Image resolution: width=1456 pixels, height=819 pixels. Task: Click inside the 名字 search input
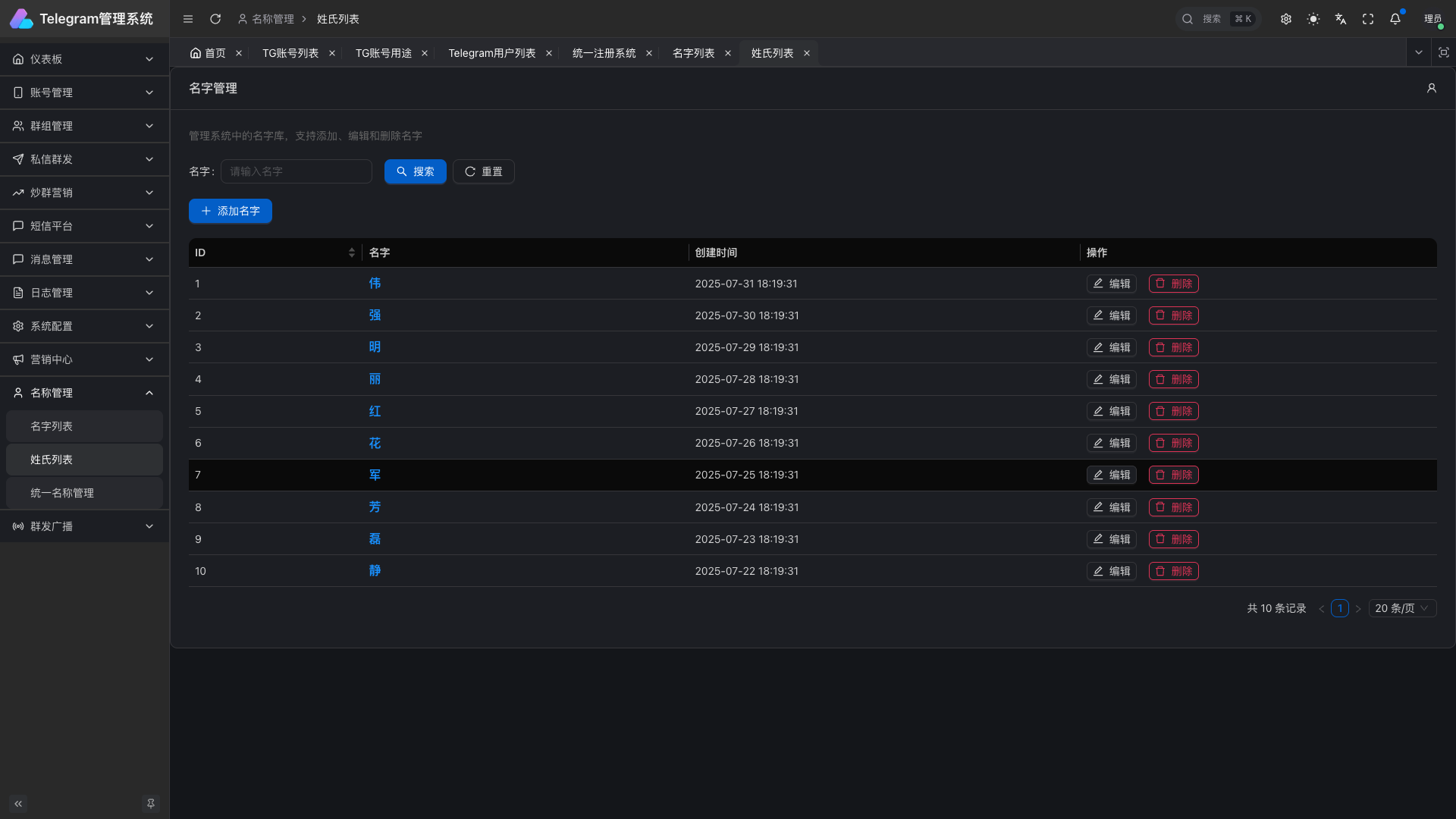tap(297, 171)
